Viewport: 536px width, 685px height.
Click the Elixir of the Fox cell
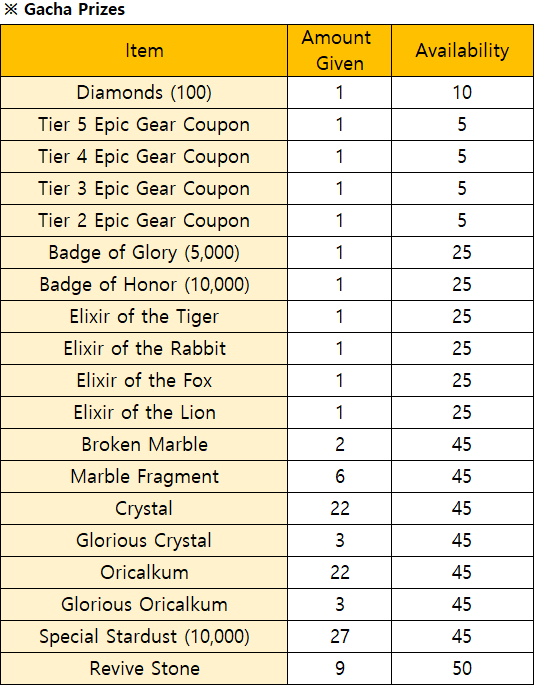[144, 381]
